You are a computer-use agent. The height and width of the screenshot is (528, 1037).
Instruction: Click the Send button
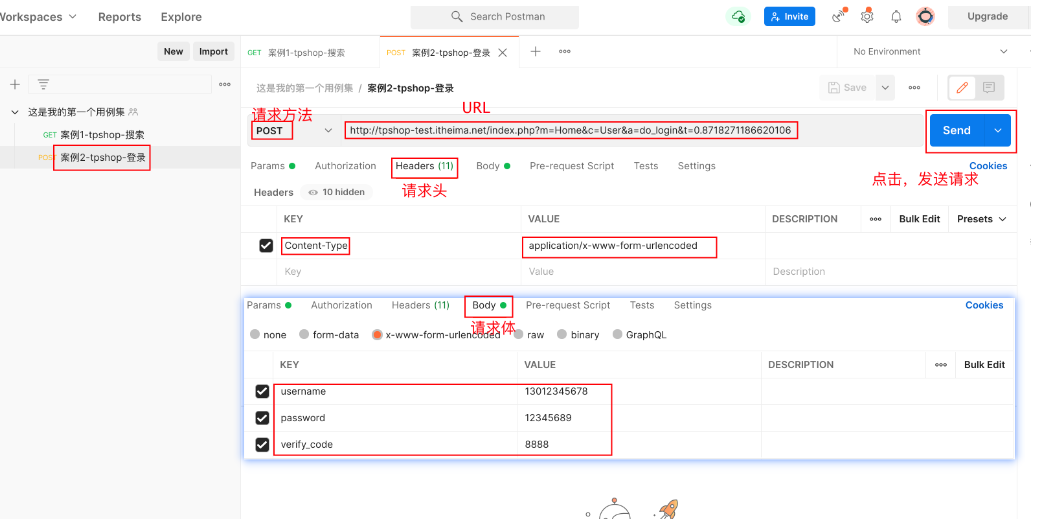(x=957, y=130)
